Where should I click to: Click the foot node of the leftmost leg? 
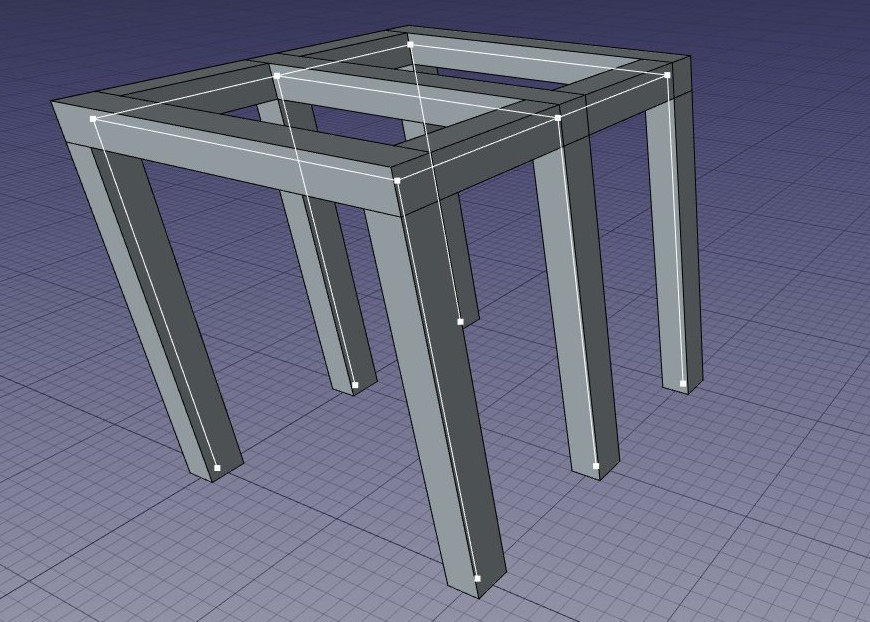pos(217,468)
